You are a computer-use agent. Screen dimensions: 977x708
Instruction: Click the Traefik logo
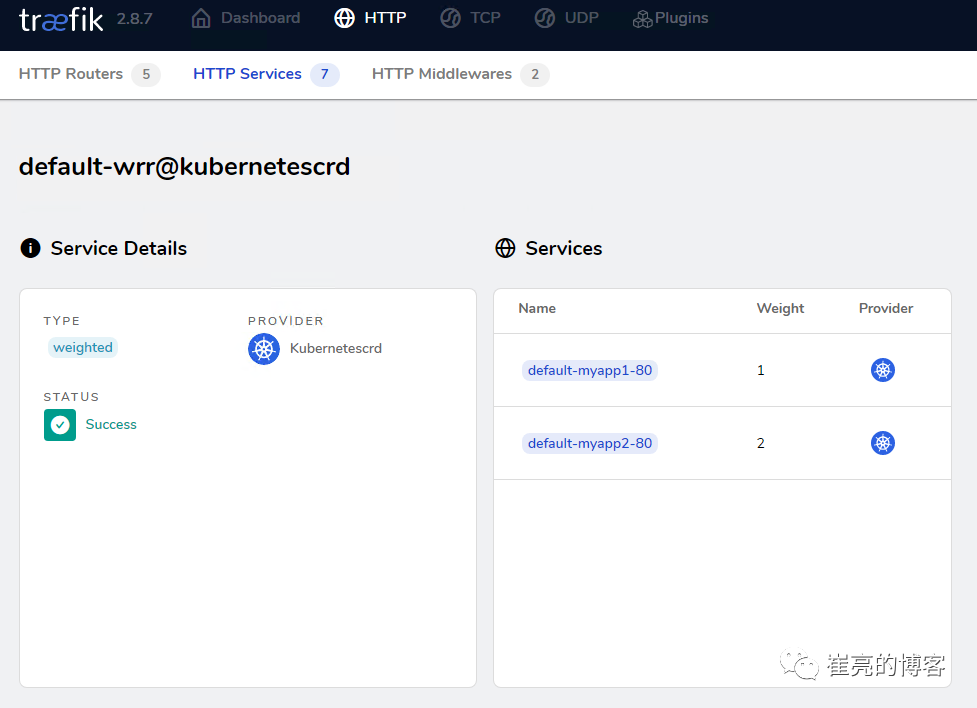[x=61, y=19]
